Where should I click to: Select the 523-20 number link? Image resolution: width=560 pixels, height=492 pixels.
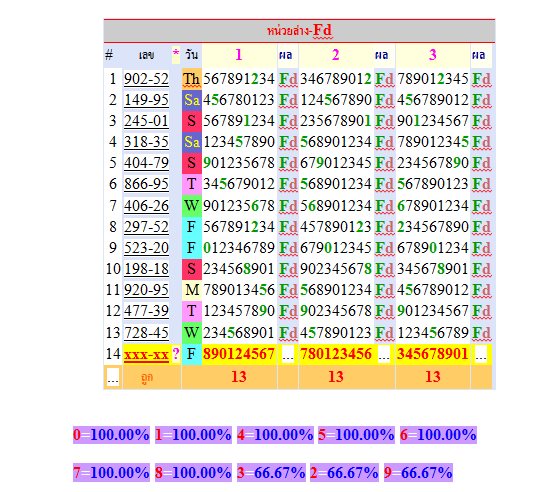(x=146, y=248)
